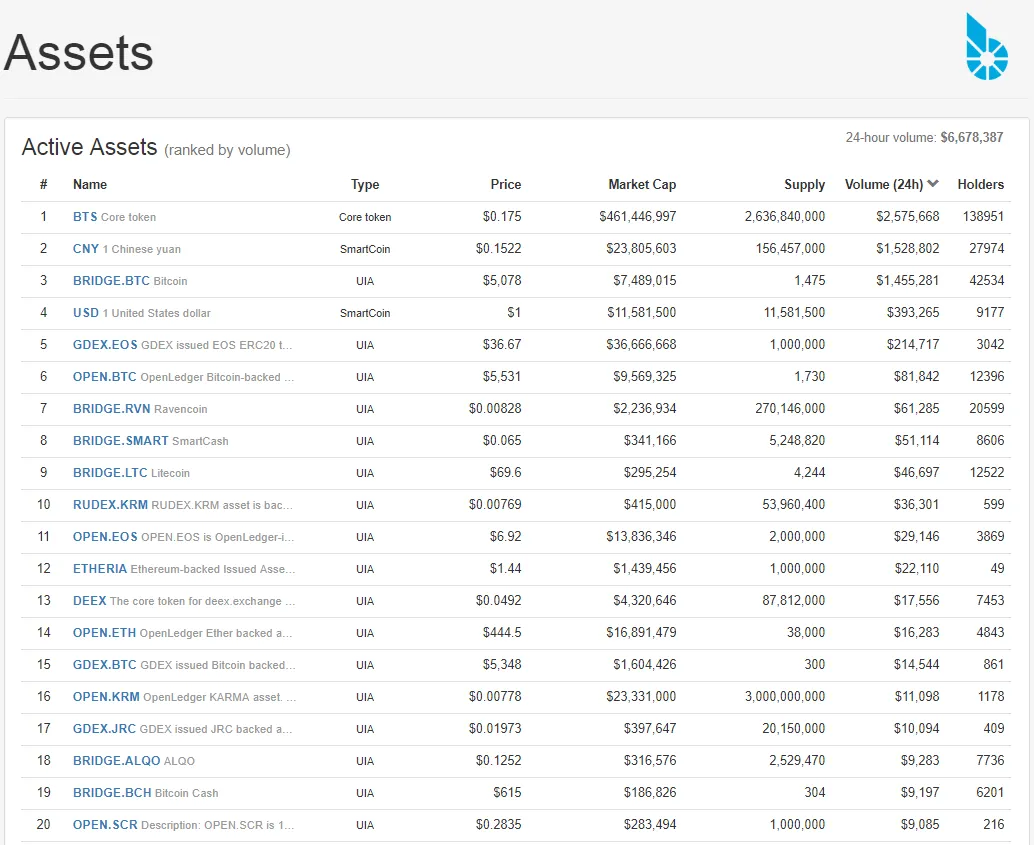Open the OPEN.ETH asset link
1034x845 pixels.
104,633
